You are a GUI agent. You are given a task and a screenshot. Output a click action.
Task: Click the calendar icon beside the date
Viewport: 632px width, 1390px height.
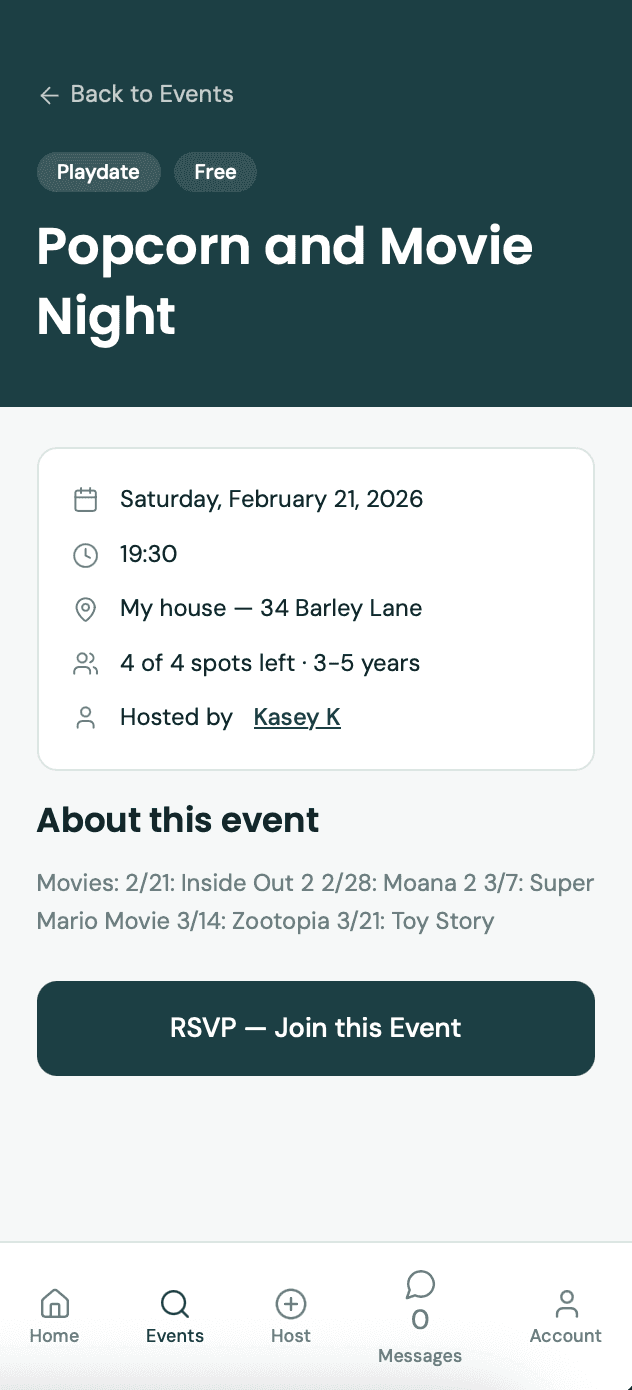tap(86, 499)
